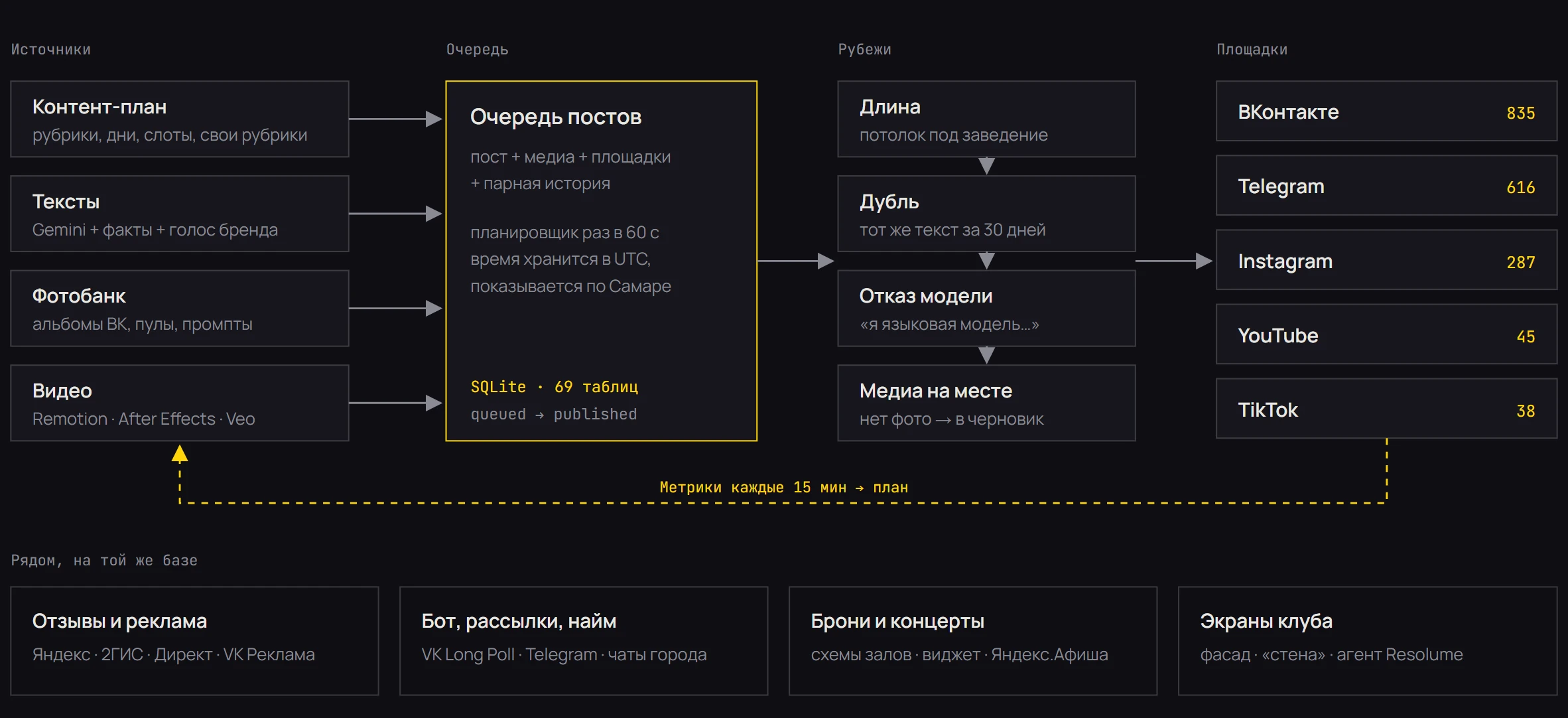Image resolution: width=1568 pixels, height=718 pixels.
Task: Click the Контент-план source card
Action: [x=180, y=119]
